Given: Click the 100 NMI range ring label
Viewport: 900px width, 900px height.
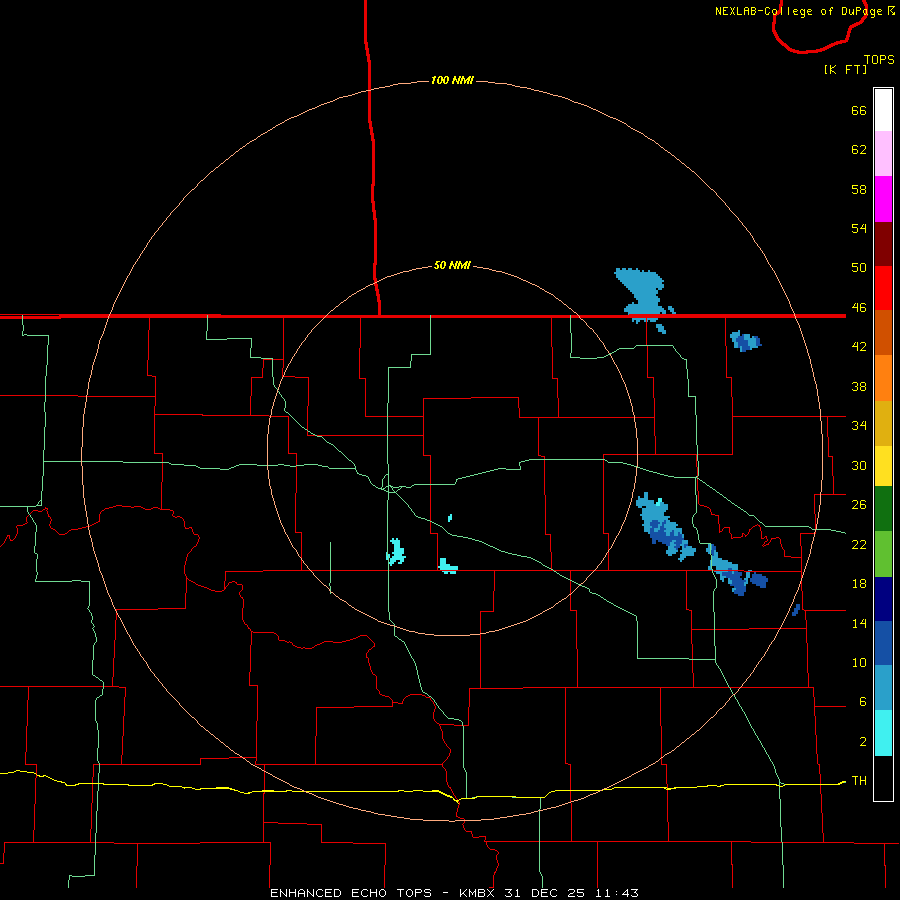Looking at the screenshot, I should (452, 80).
